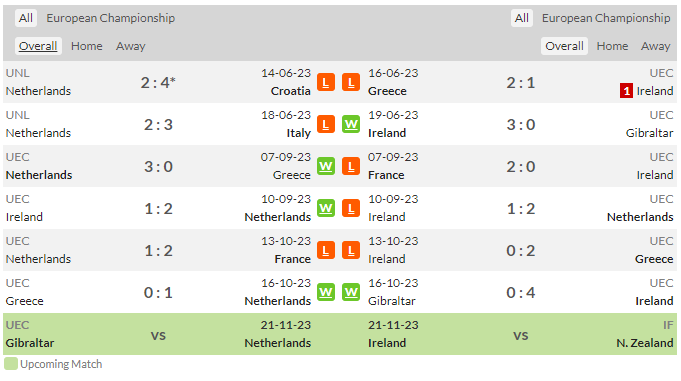This screenshot has width=681, height=381.
Task: Click the win badge for Ireland vs Gibraltar
Action: 351,124
